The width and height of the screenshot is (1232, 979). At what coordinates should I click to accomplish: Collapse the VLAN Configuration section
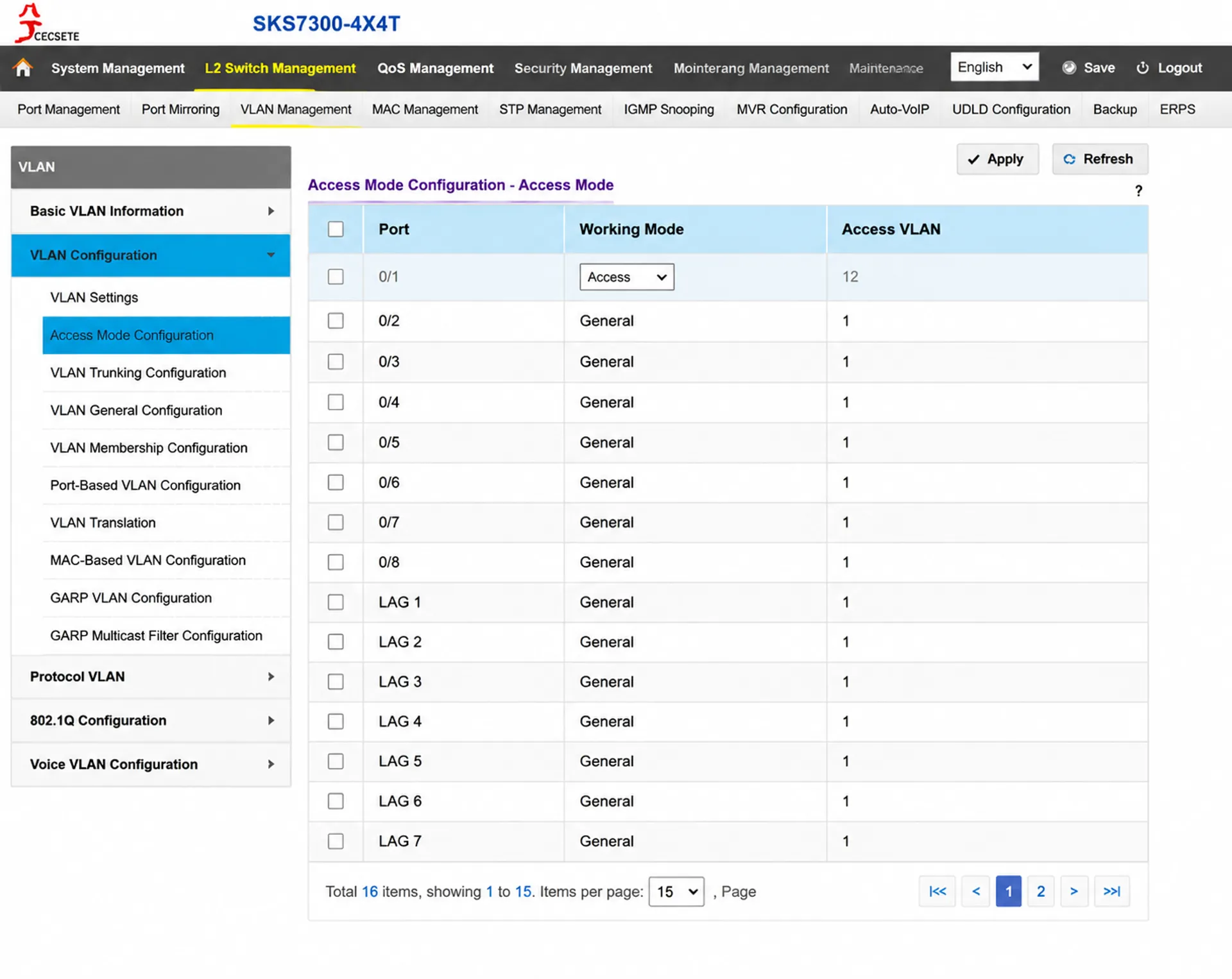point(151,255)
